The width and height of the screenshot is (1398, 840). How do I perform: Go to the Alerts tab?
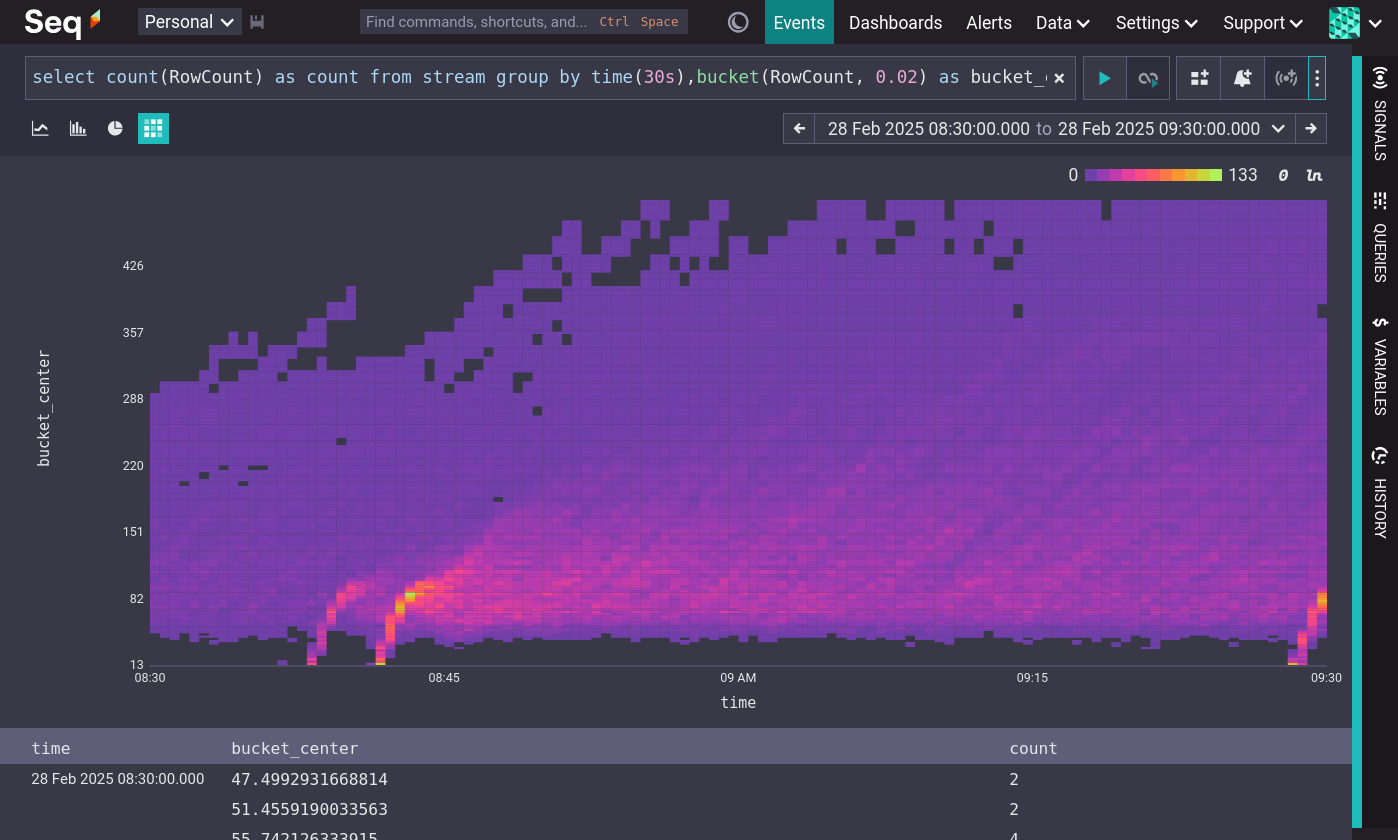[x=989, y=22]
